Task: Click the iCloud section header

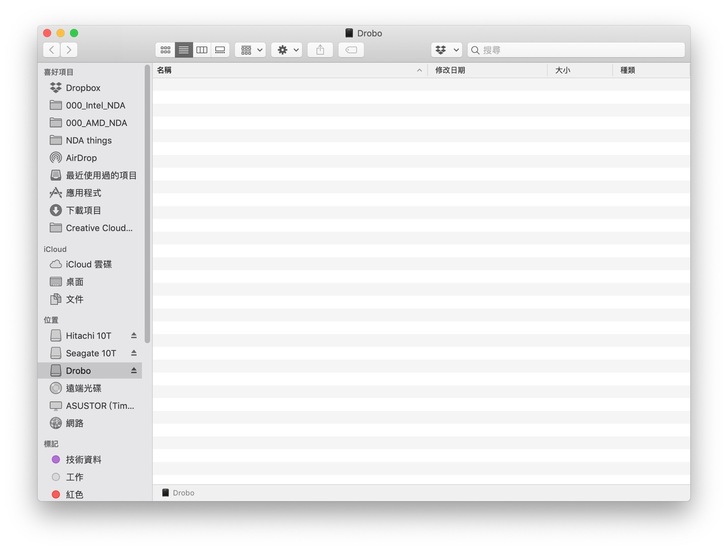Action: (55, 249)
